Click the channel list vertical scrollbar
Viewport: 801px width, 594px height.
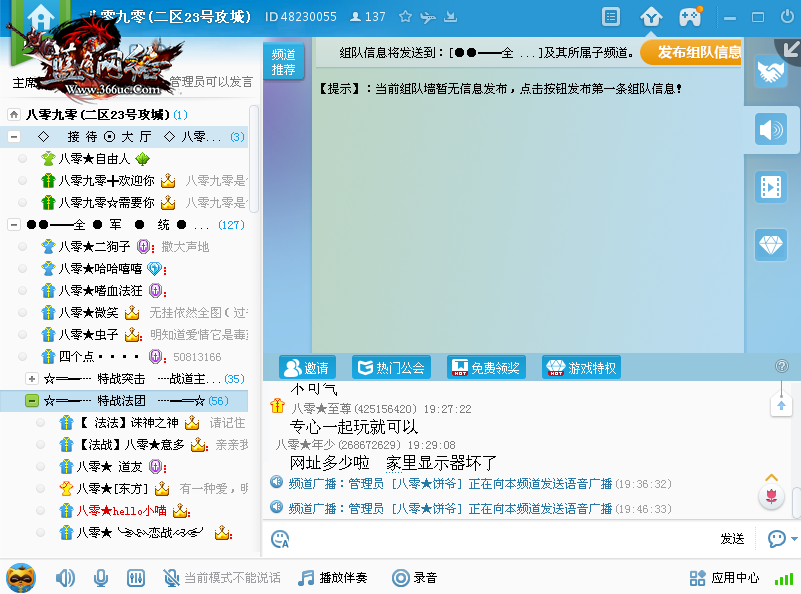(x=254, y=160)
